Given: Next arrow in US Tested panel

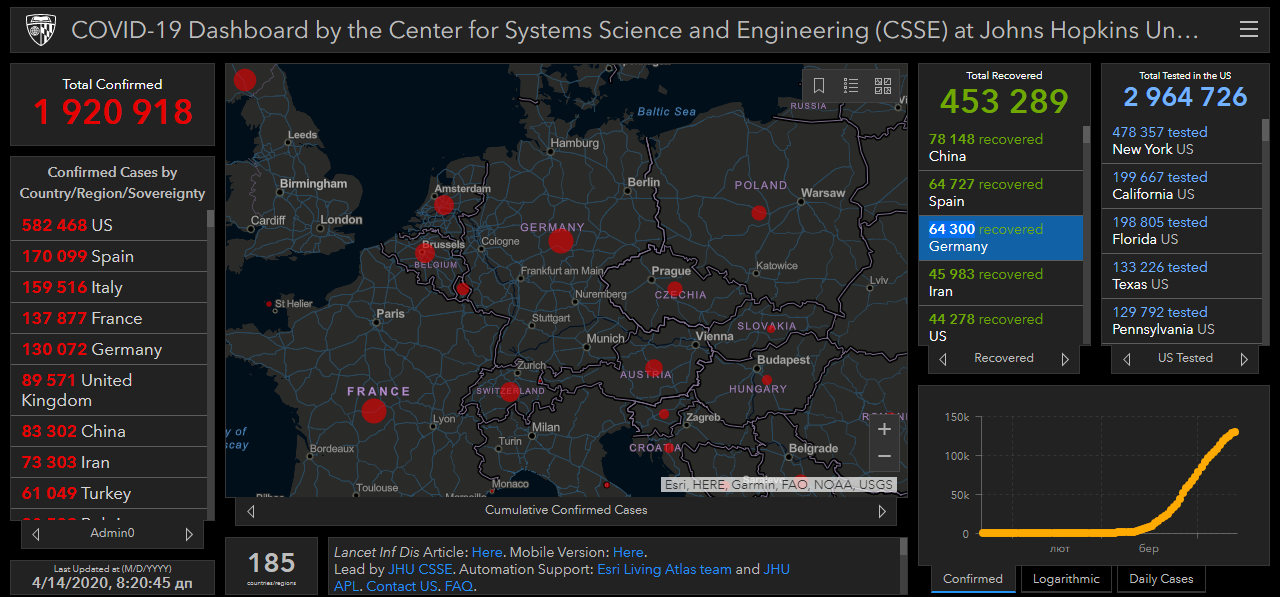Looking at the screenshot, I should (1244, 359).
